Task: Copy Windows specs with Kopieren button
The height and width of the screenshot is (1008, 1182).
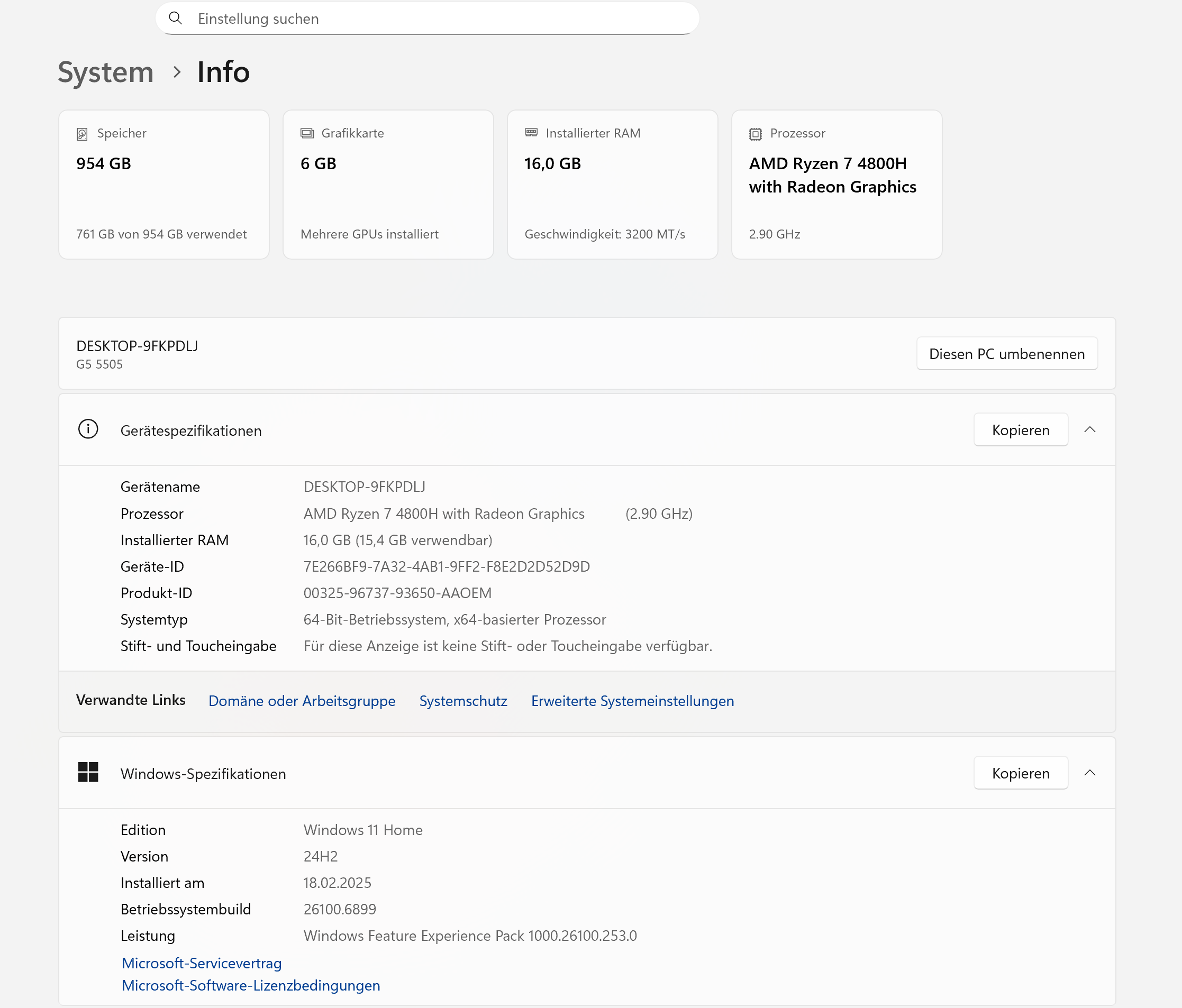Action: pyautogui.click(x=1020, y=773)
